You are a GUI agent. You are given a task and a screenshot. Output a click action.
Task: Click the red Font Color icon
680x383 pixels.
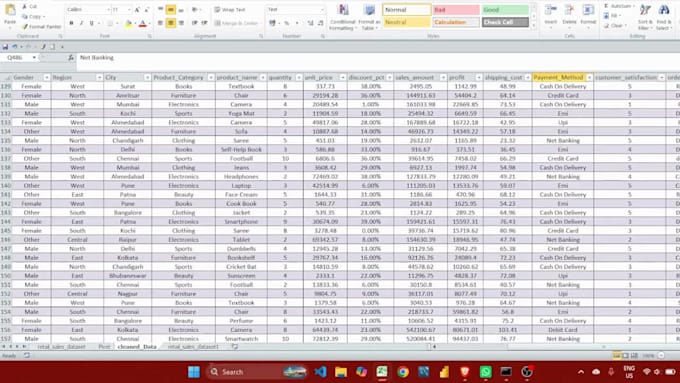[142, 24]
